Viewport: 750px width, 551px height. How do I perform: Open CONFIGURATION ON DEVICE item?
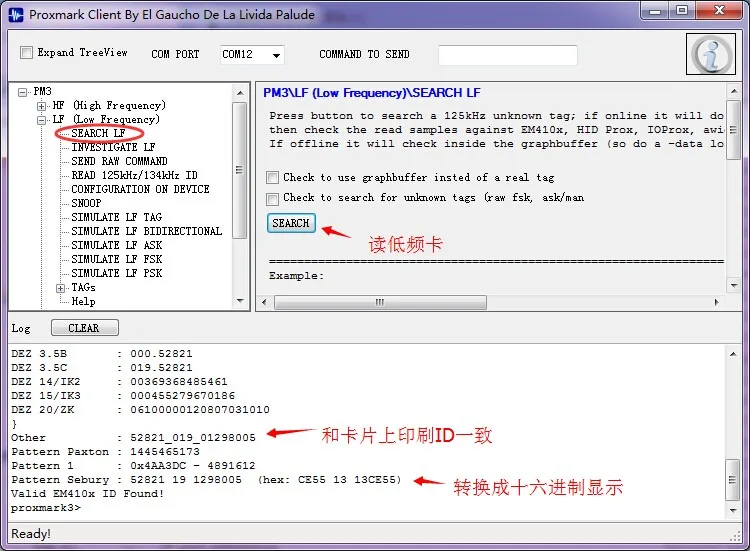(140, 189)
